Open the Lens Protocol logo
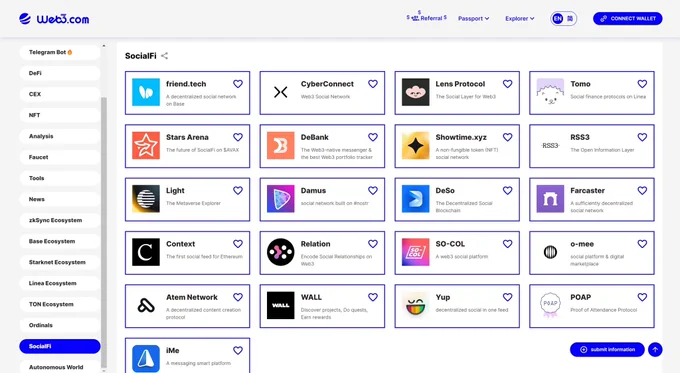 (415, 92)
